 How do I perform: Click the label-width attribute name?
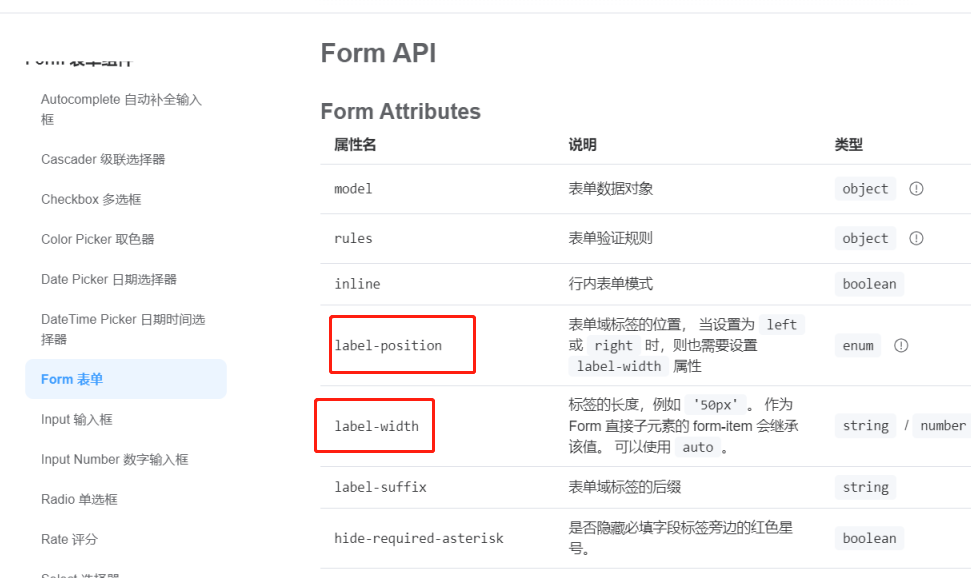point(377,426)
